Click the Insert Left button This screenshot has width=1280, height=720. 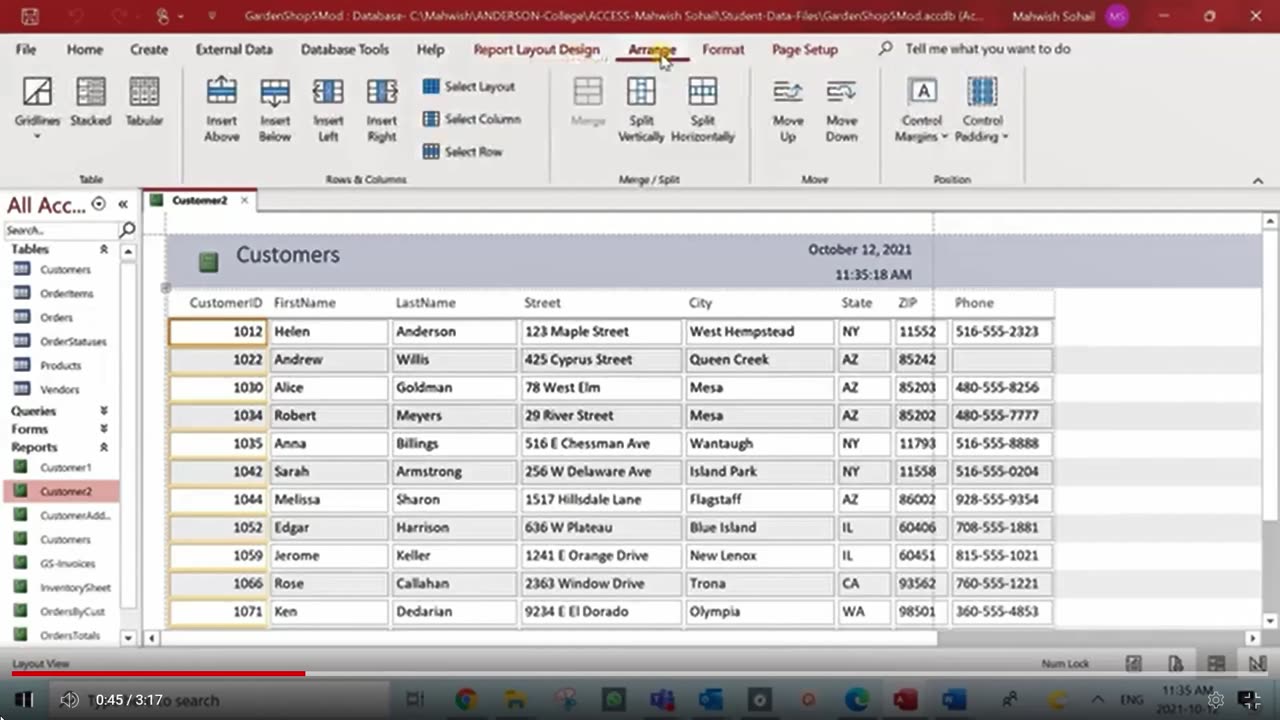click(x=328, y=109)
